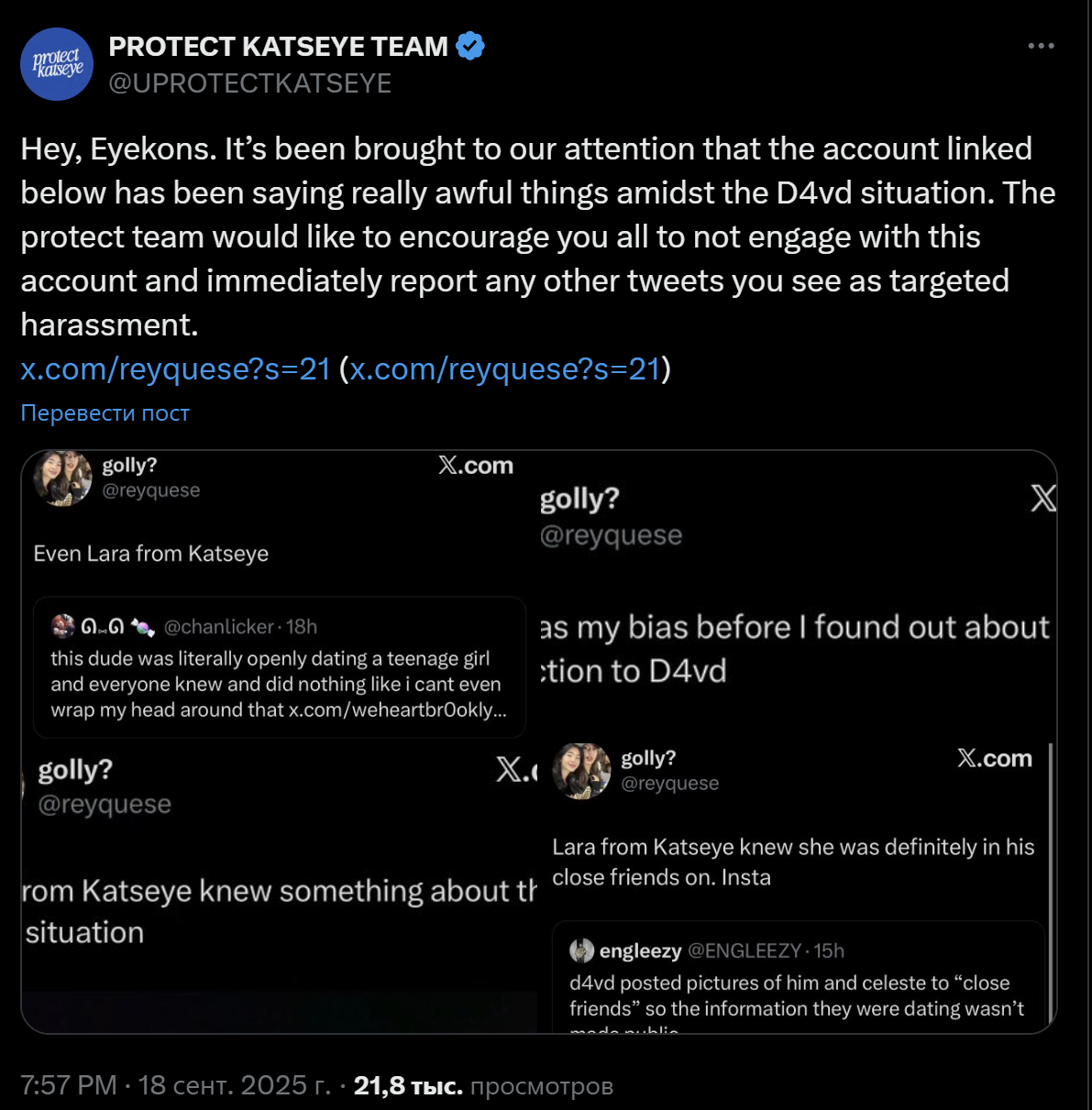This screenshot has height=1110, width=1092.
Task: Click the X.com logo in bottom-right screenshot
Action: tap(994, 758)
